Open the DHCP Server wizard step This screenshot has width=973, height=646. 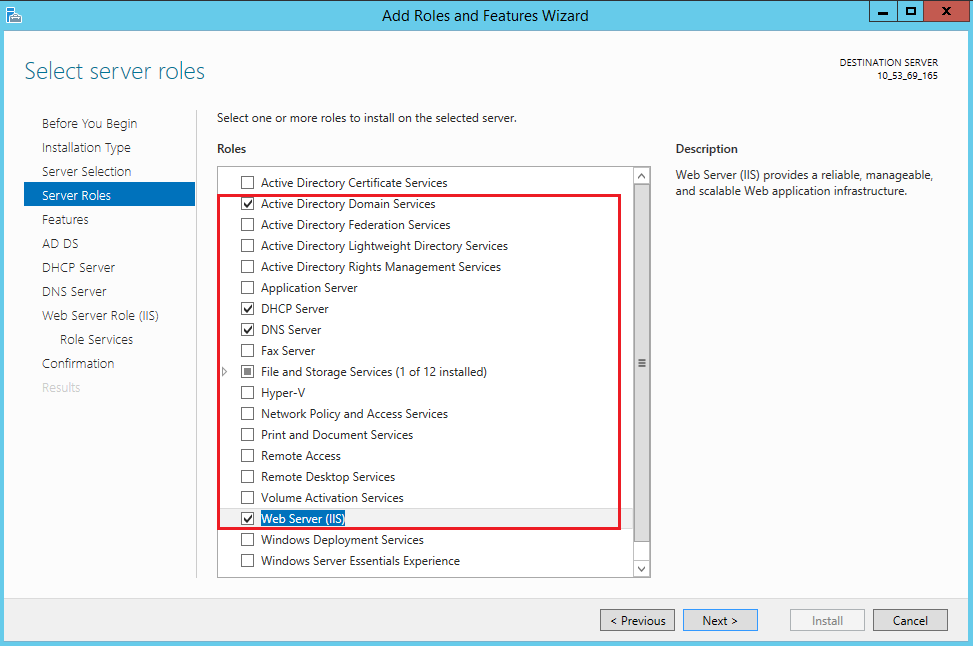pyautogui.click(x=78, y=267)
